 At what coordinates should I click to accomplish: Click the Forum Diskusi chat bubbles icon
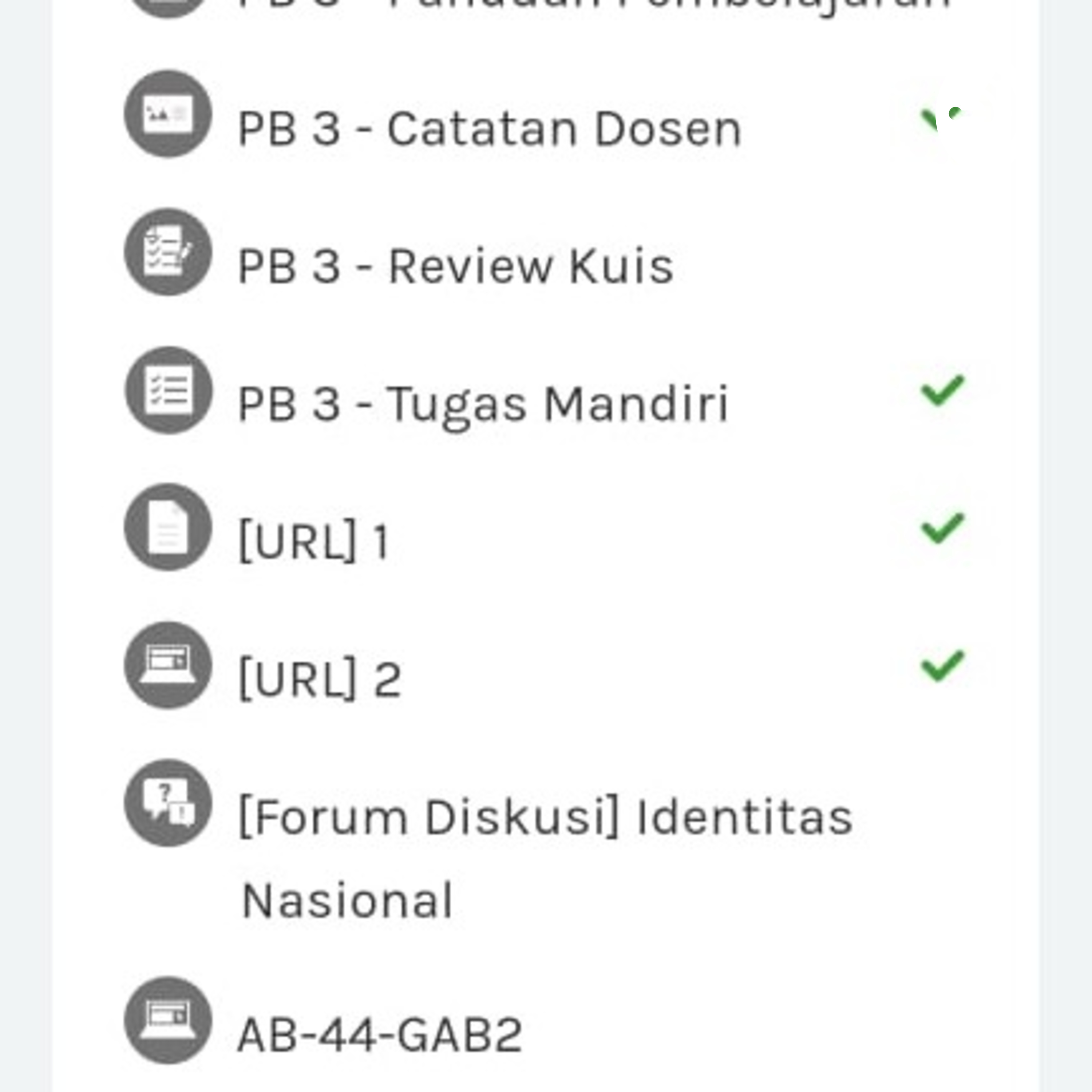coord(168,803)
